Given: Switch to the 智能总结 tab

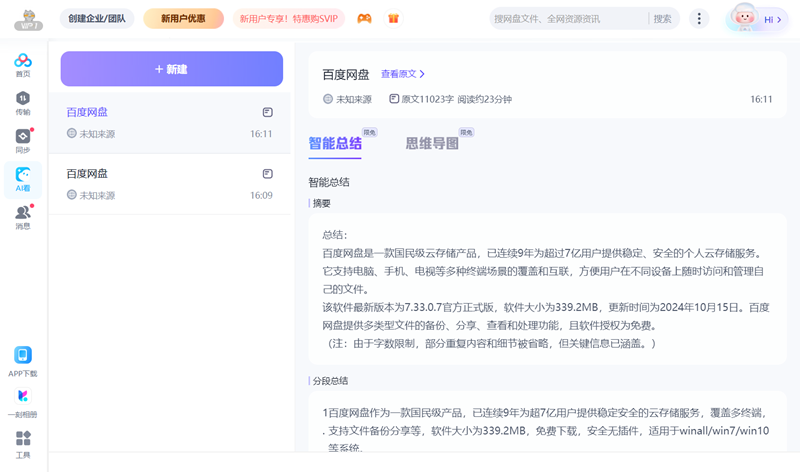Looking at the screenshot, I should 335,143.
